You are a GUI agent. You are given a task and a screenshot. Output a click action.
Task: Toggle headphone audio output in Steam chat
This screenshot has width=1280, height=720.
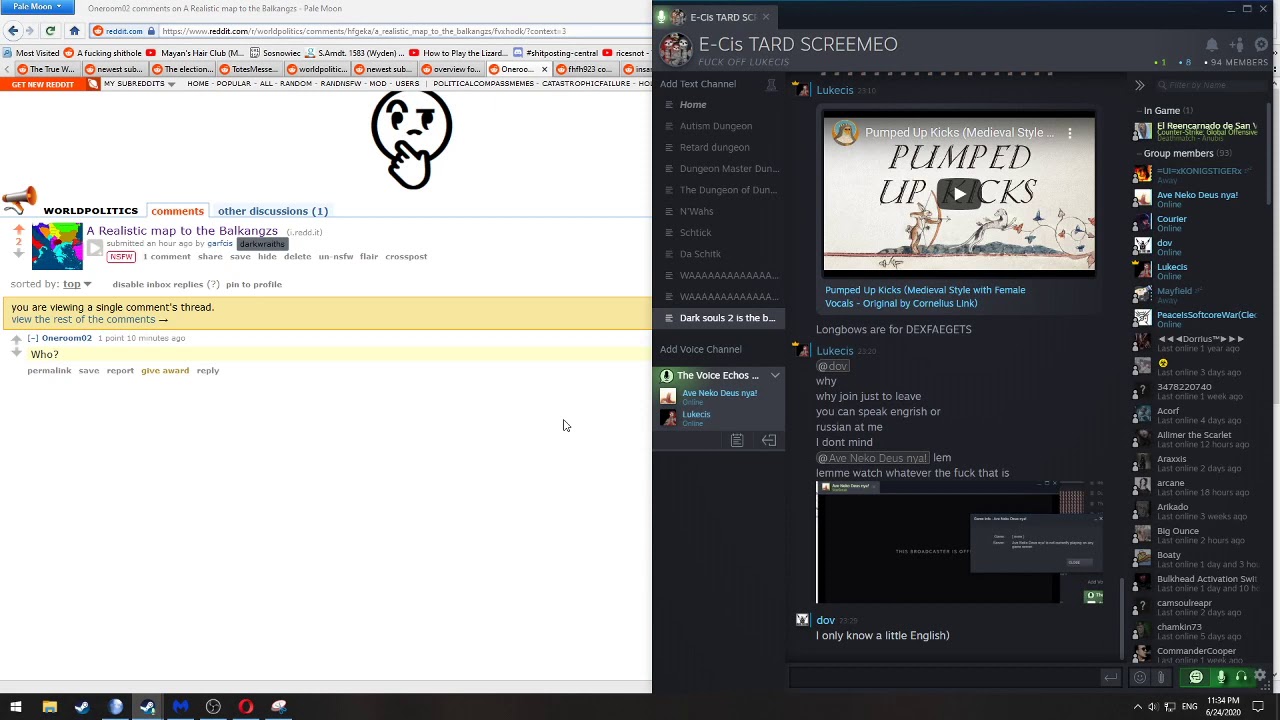1241,677
